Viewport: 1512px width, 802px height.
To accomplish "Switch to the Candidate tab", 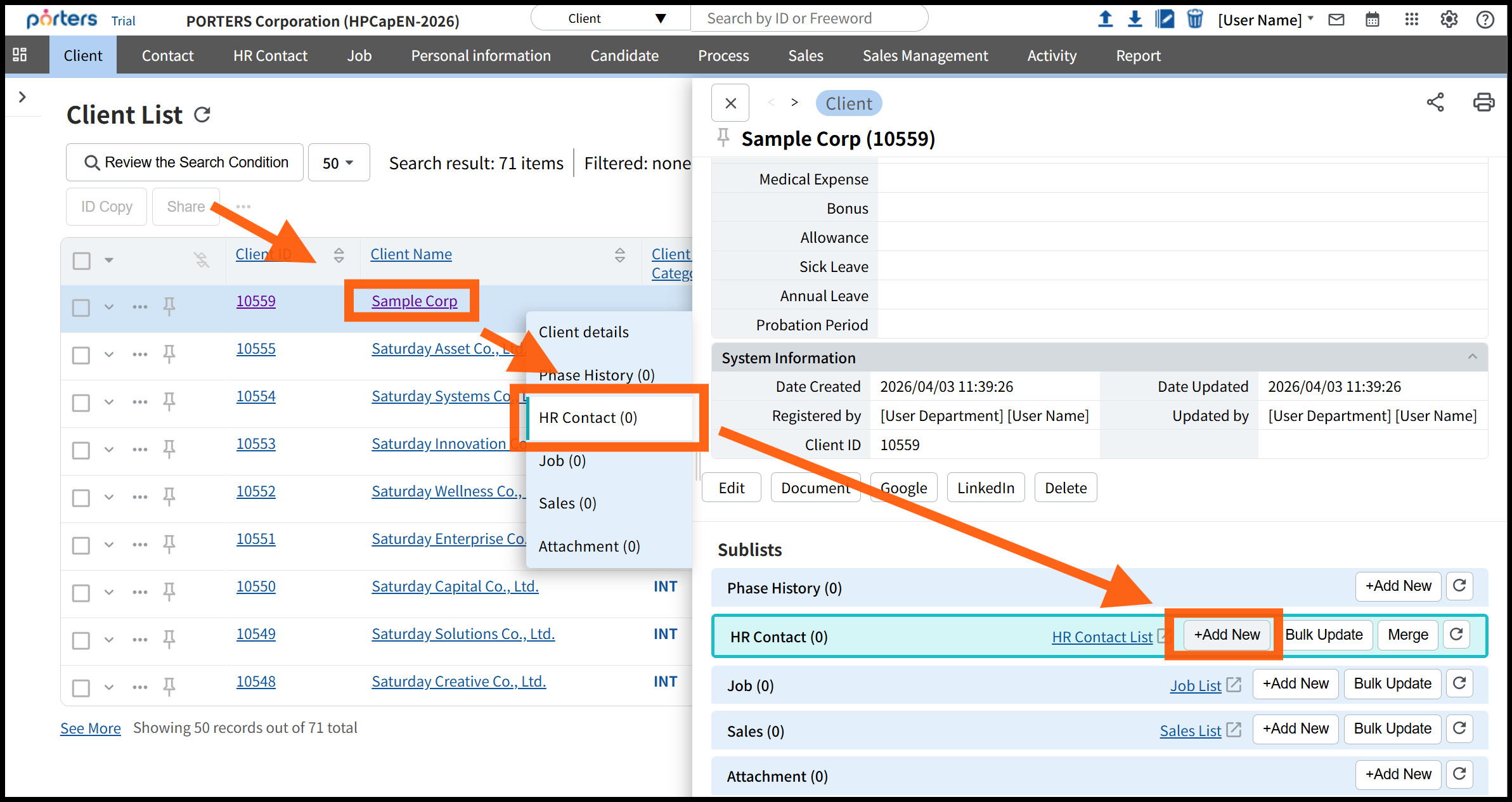I will [624, 56].
